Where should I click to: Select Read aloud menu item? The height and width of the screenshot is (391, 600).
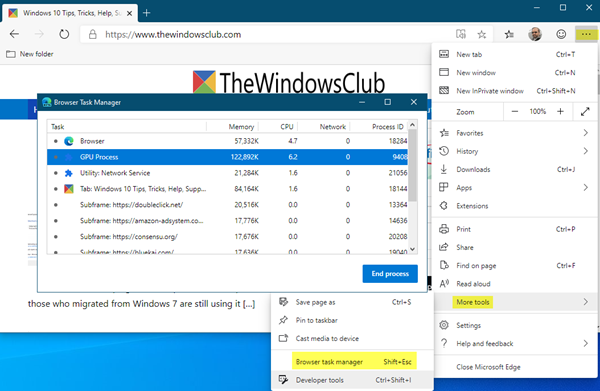514,284
